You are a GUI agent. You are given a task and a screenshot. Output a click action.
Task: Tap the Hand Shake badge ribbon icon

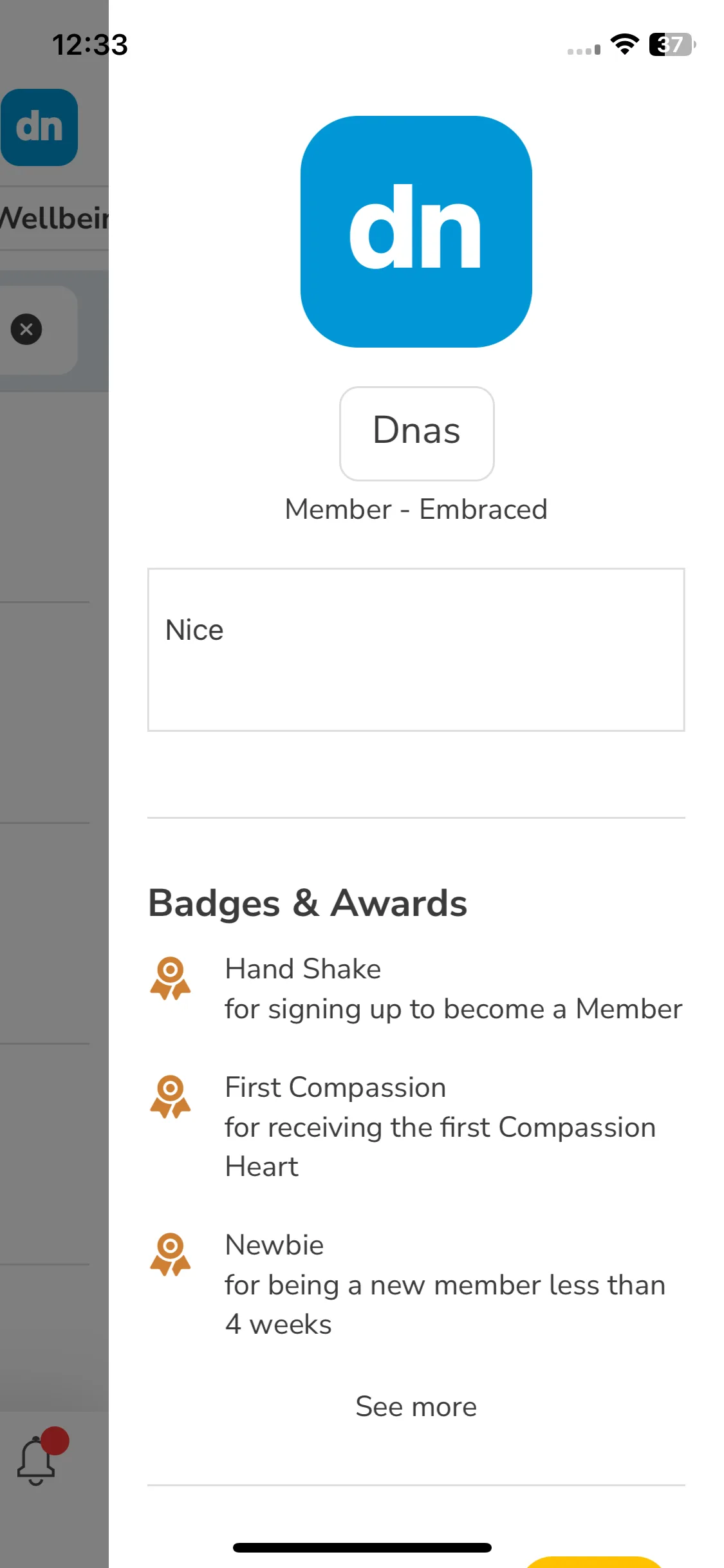pos(170,978)
